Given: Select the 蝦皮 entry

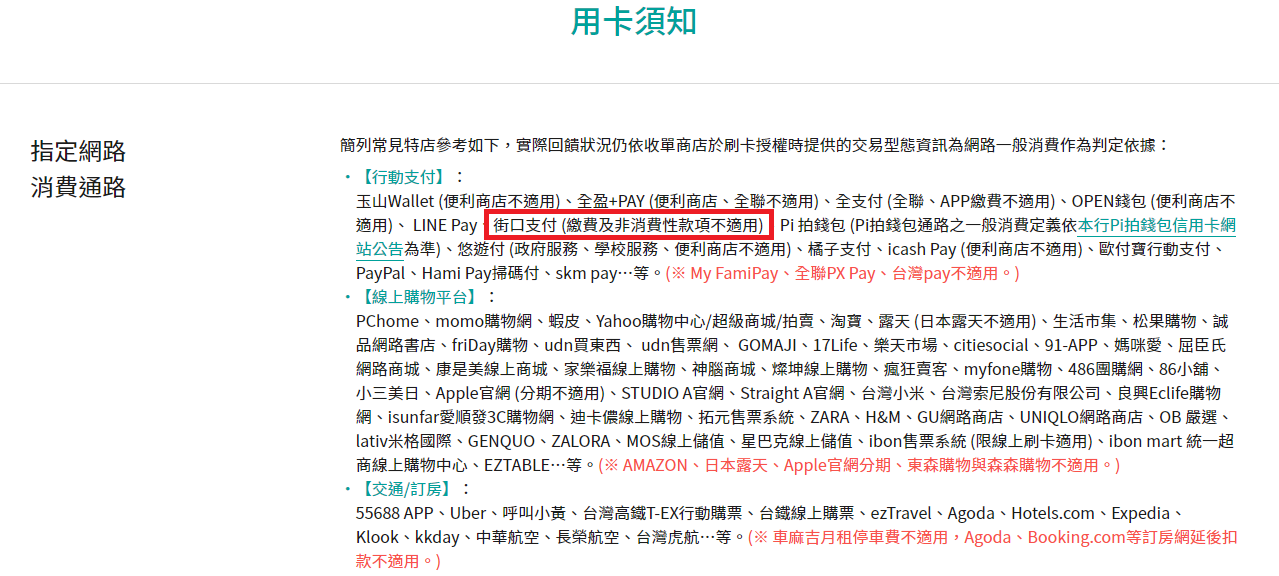Looking at the screenshot, I should [x=564, y=321].
